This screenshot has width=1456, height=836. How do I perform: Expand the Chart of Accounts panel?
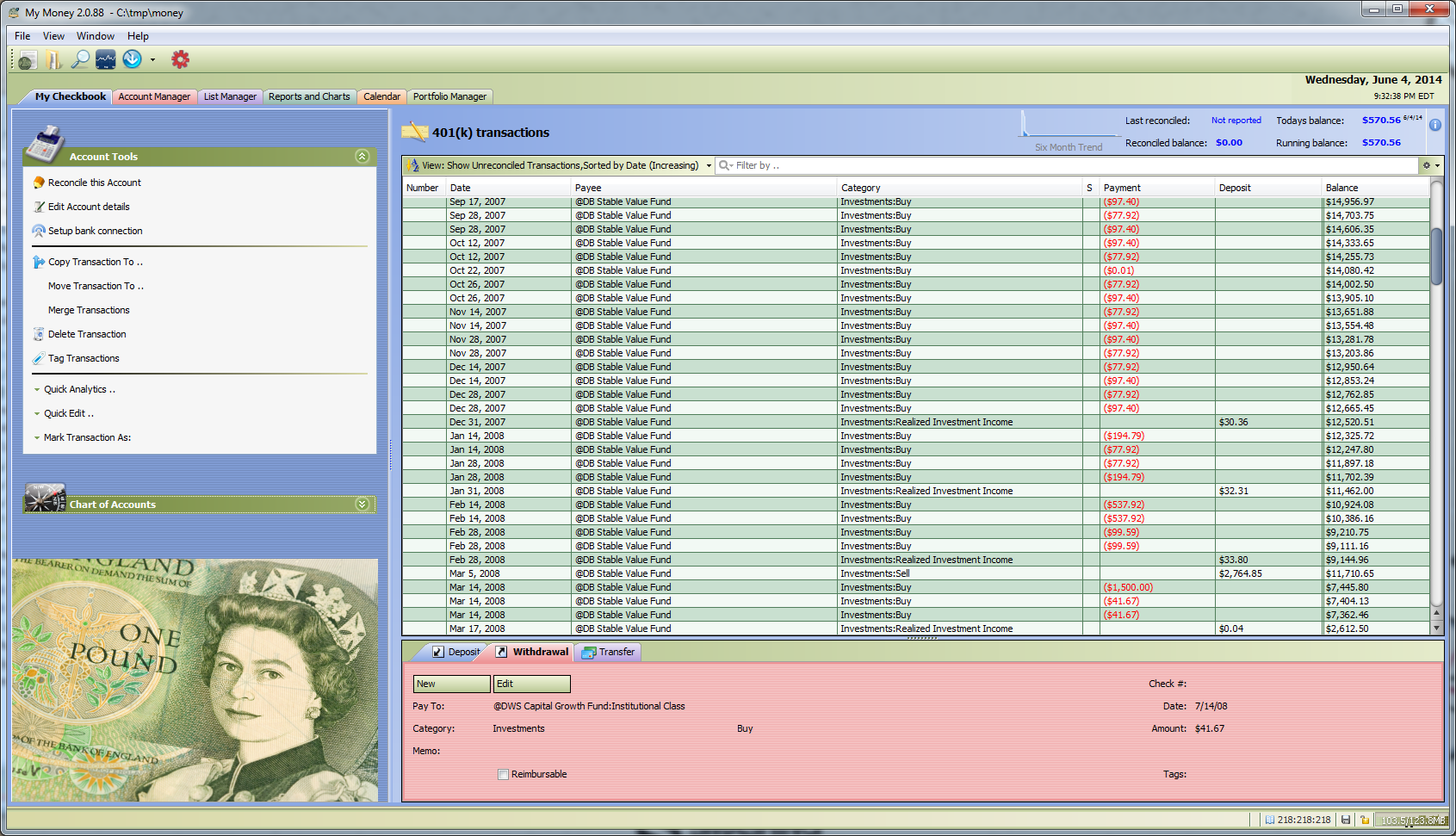[362, 504]
